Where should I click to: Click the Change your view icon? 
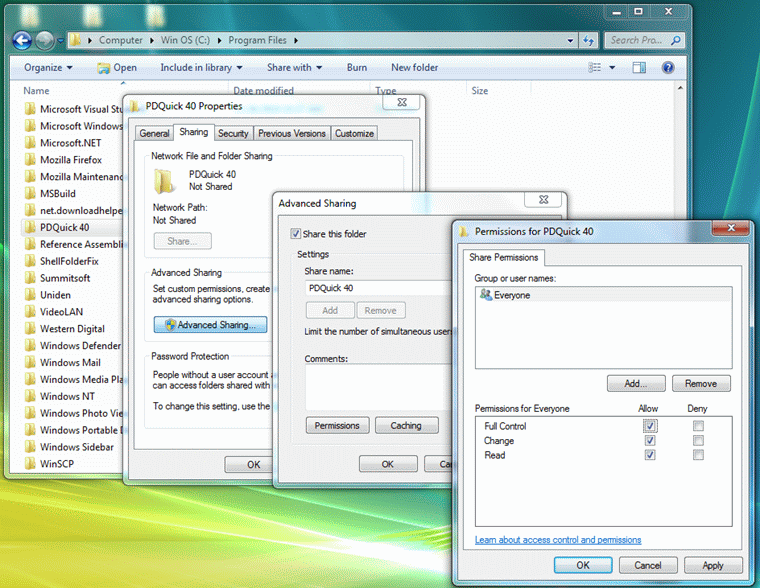597,67
